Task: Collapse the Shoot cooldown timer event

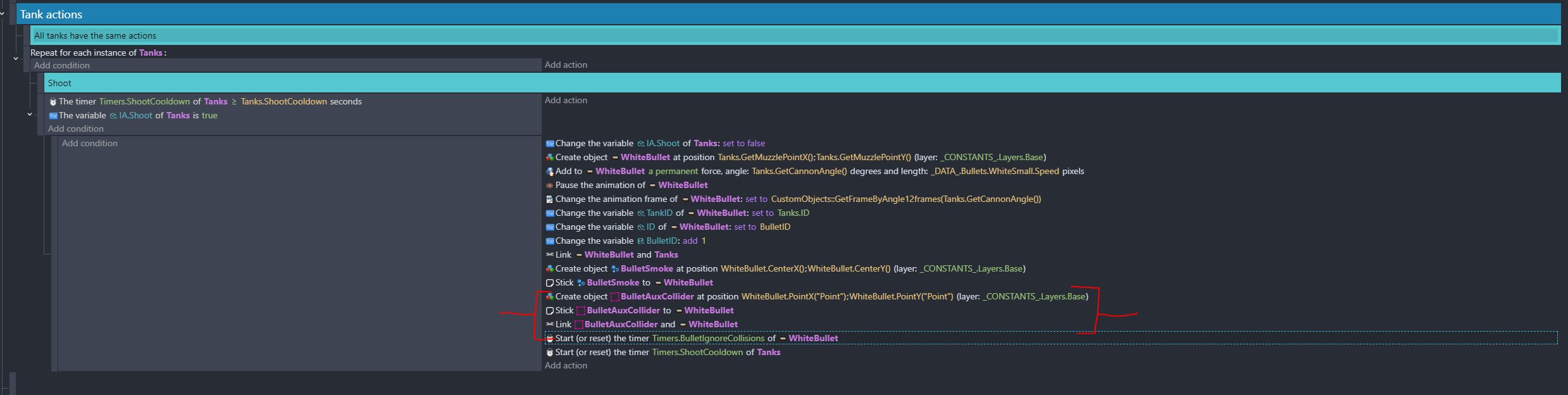Action: click(30, 115)
